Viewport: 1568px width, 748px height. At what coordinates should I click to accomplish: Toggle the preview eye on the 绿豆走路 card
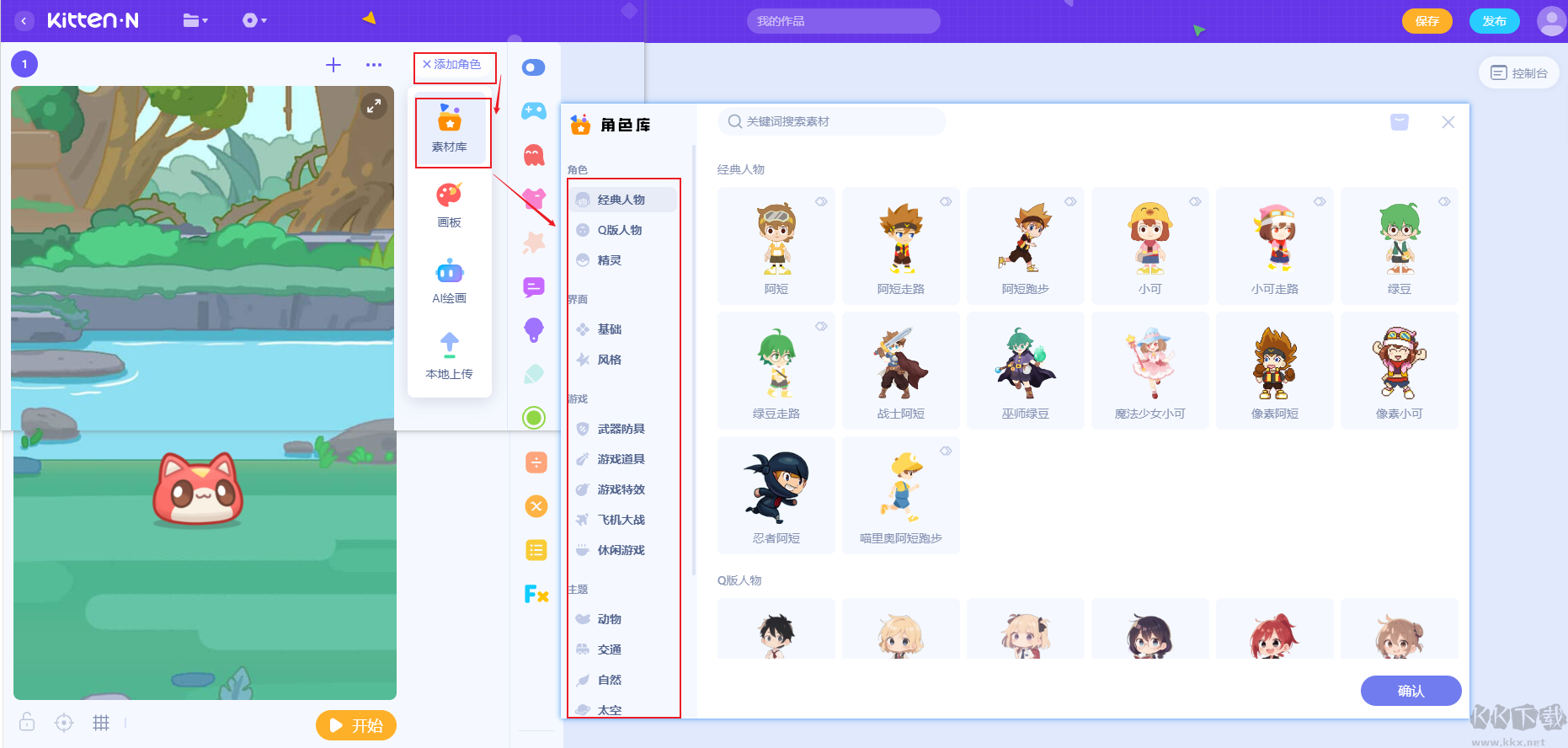pos(821,326)
